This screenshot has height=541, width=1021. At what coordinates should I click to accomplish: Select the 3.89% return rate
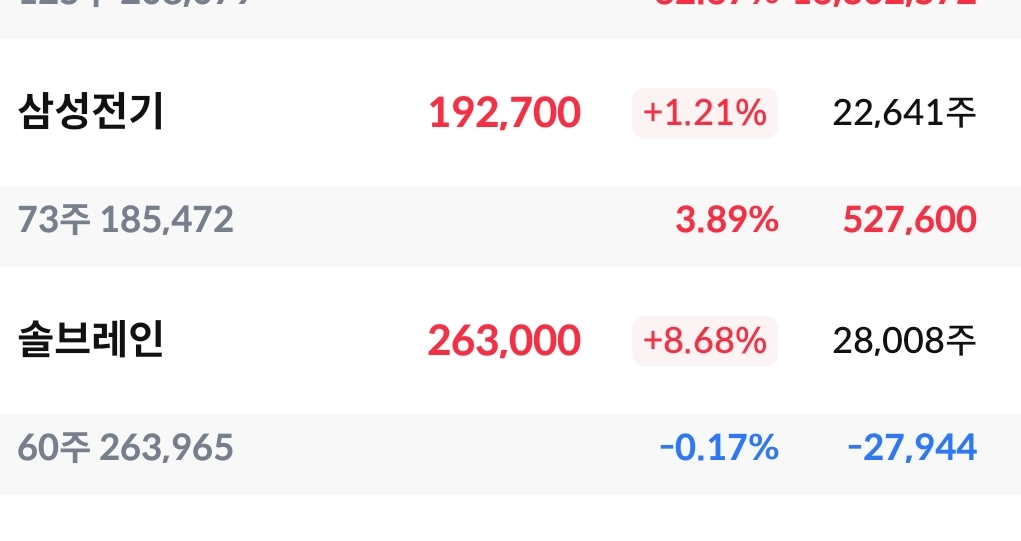tap(726, 219)
